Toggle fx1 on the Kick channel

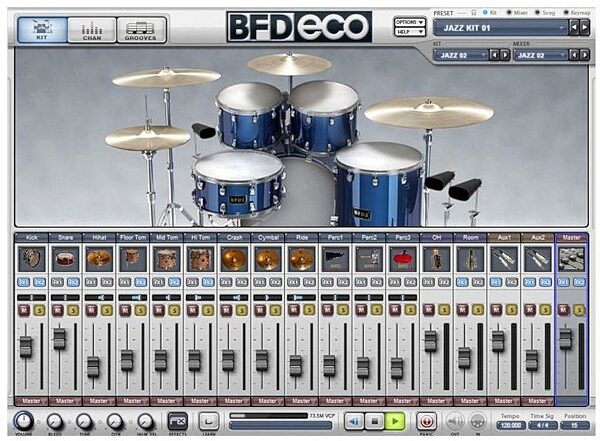point(24,283)
